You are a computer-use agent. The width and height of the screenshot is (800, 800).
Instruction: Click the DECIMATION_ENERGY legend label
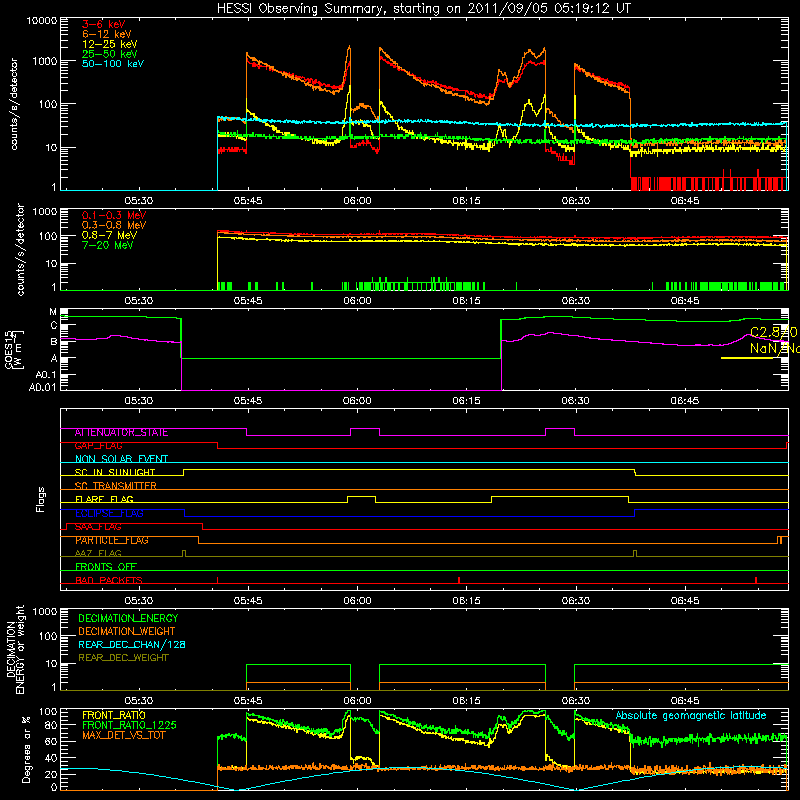128,618
